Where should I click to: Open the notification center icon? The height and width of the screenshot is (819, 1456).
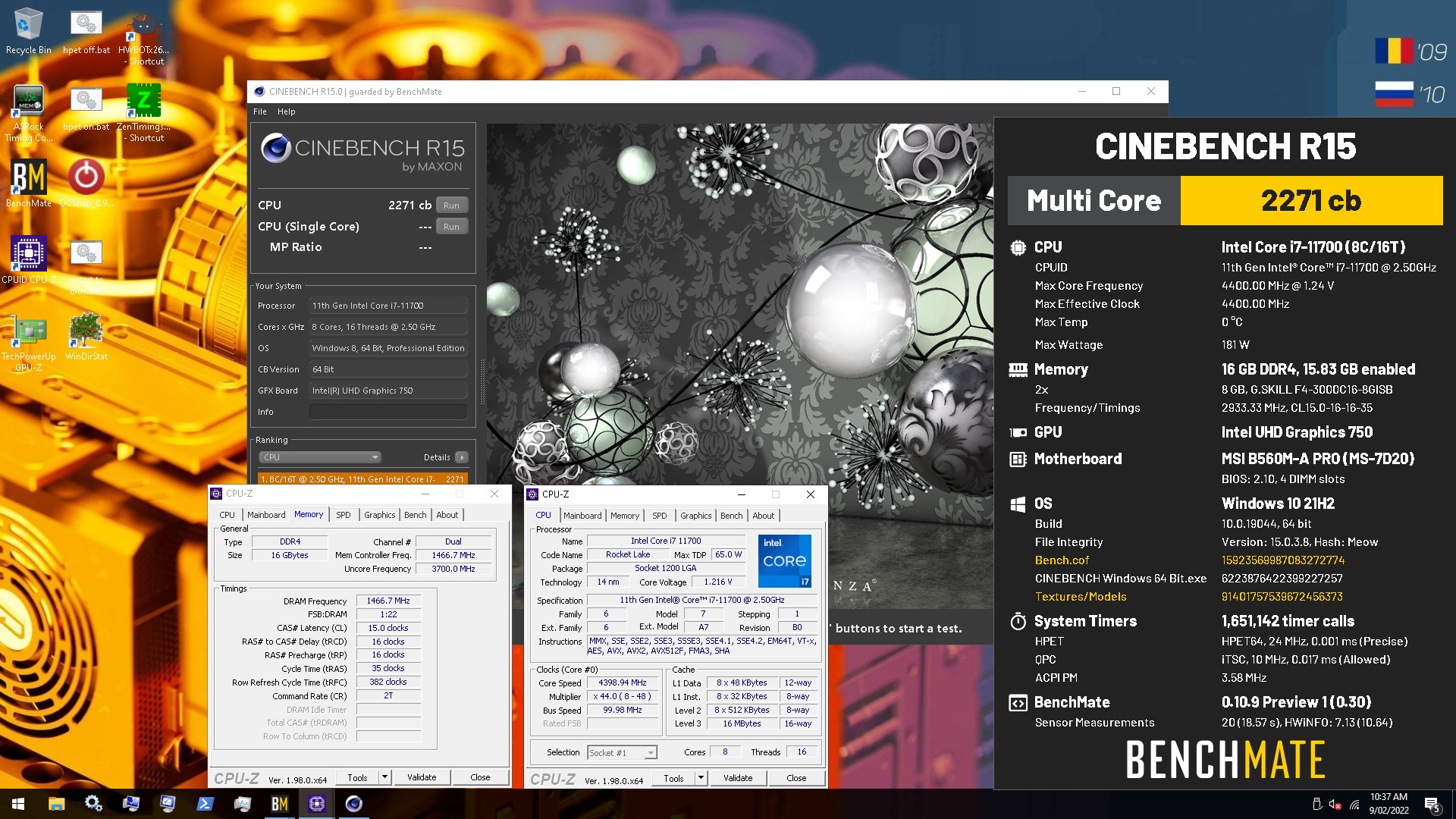[x=1432, y=805]
